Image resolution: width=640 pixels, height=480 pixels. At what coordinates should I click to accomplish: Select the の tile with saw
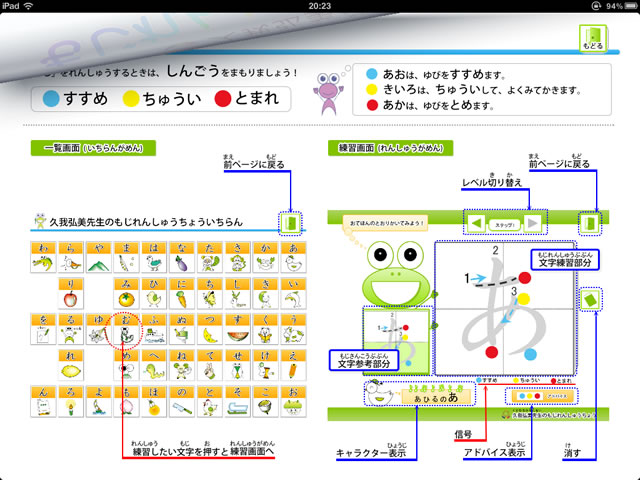pyautogui.click(x=182, y=401)
